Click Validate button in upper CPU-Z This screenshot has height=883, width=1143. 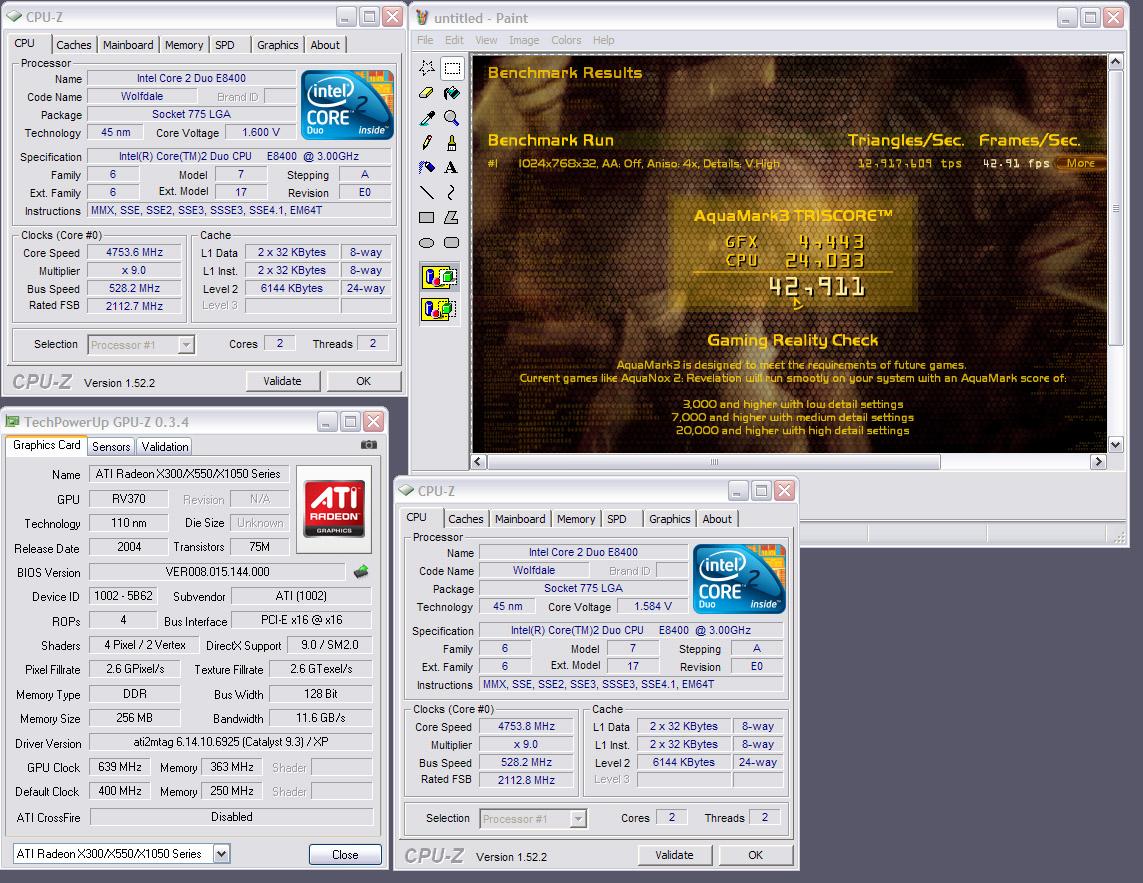(x=282, y=381)
